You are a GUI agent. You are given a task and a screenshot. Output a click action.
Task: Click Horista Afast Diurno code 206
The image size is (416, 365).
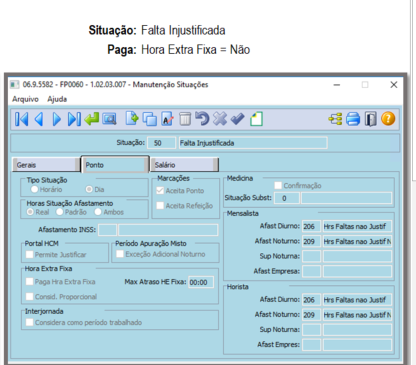click(x=311, y=300)
